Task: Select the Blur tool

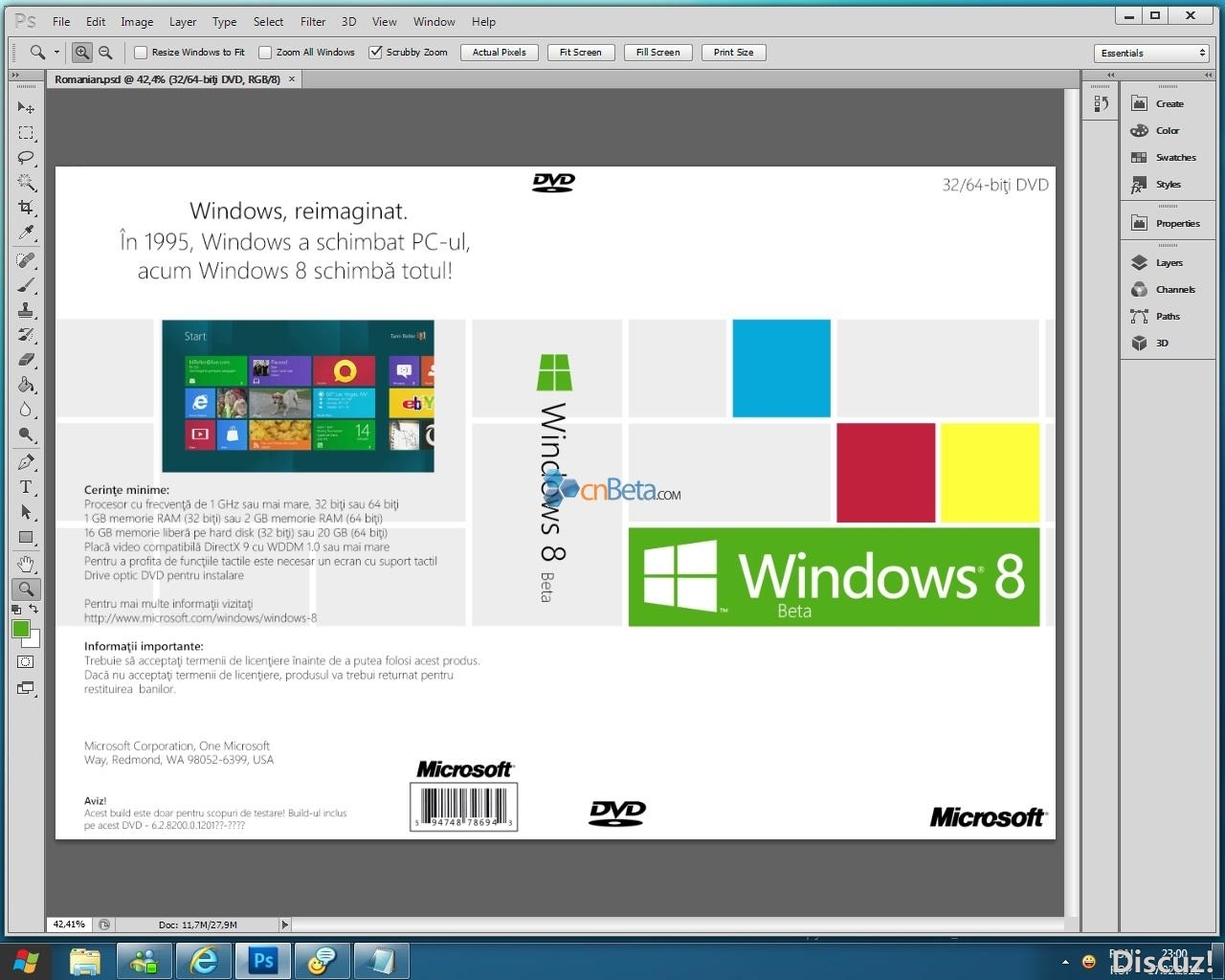Action: [26, 410]
